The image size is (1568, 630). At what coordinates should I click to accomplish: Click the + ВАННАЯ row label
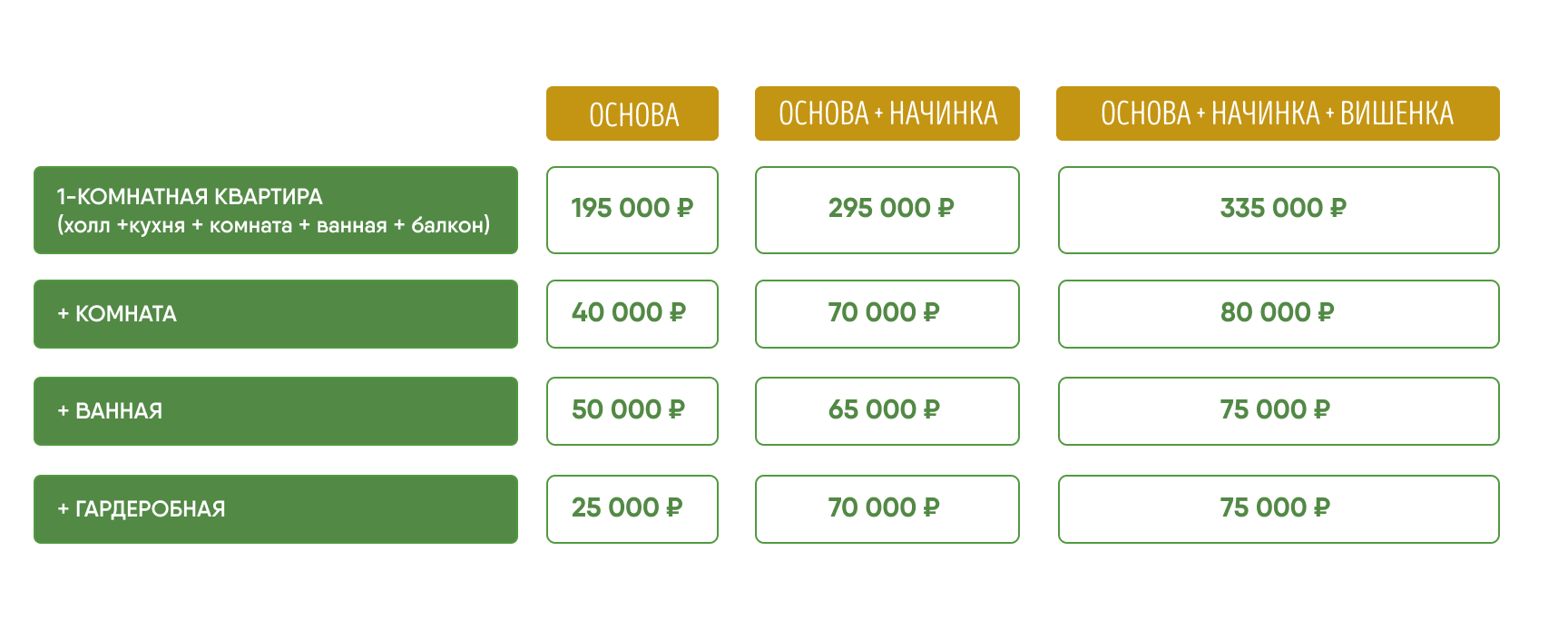(276, 411)
